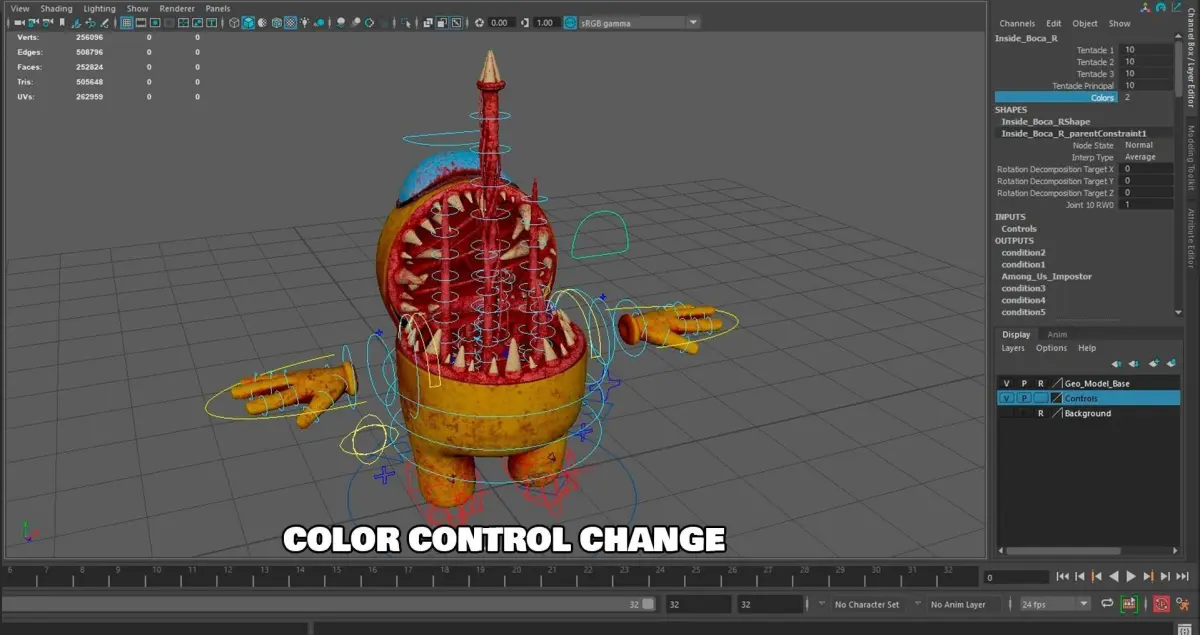The width and height of the screenshot is (1200, 635).
Task: Click the Background layer color swatch
Action: tap(1057, 413)
